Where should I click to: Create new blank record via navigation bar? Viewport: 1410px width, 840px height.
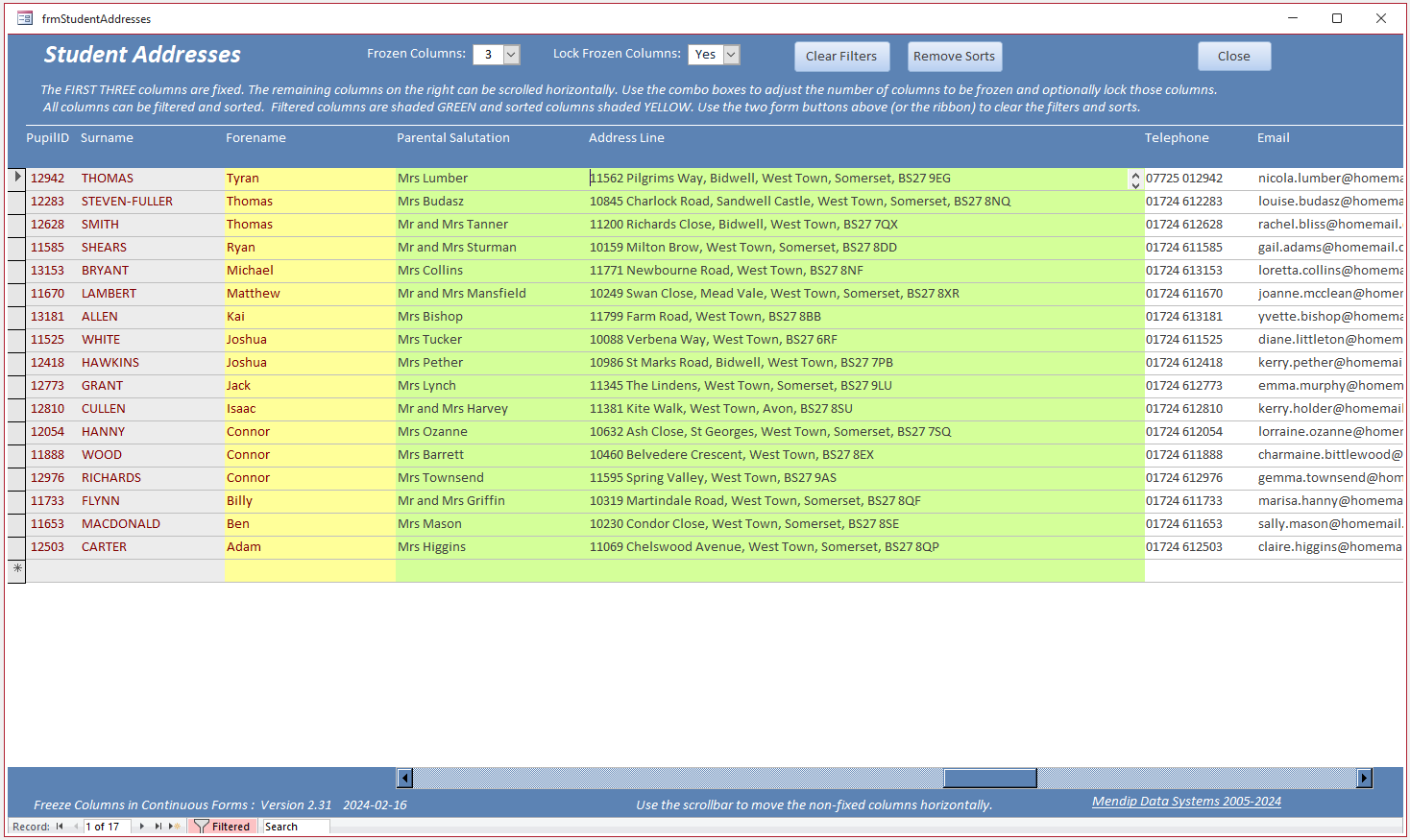tap(175, 827)
